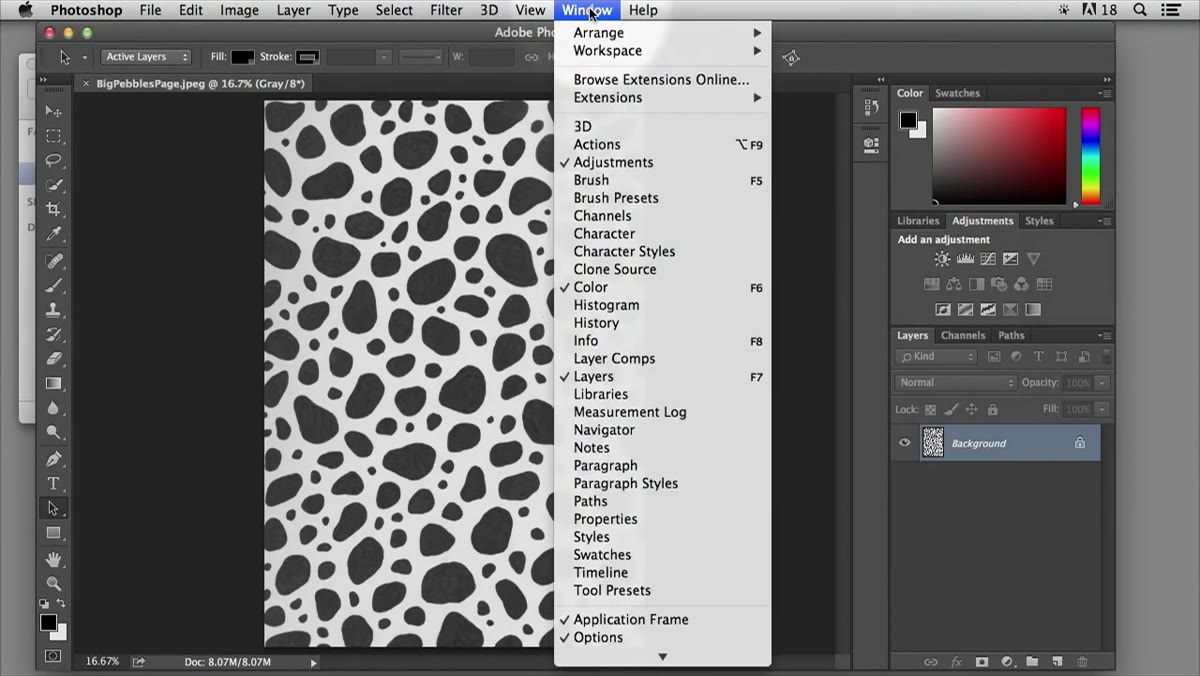Open the layer blend mode Normal dropdown
Image resolution: width=1200 pixels, height=676 pixels.
click(x=955, y=383)
